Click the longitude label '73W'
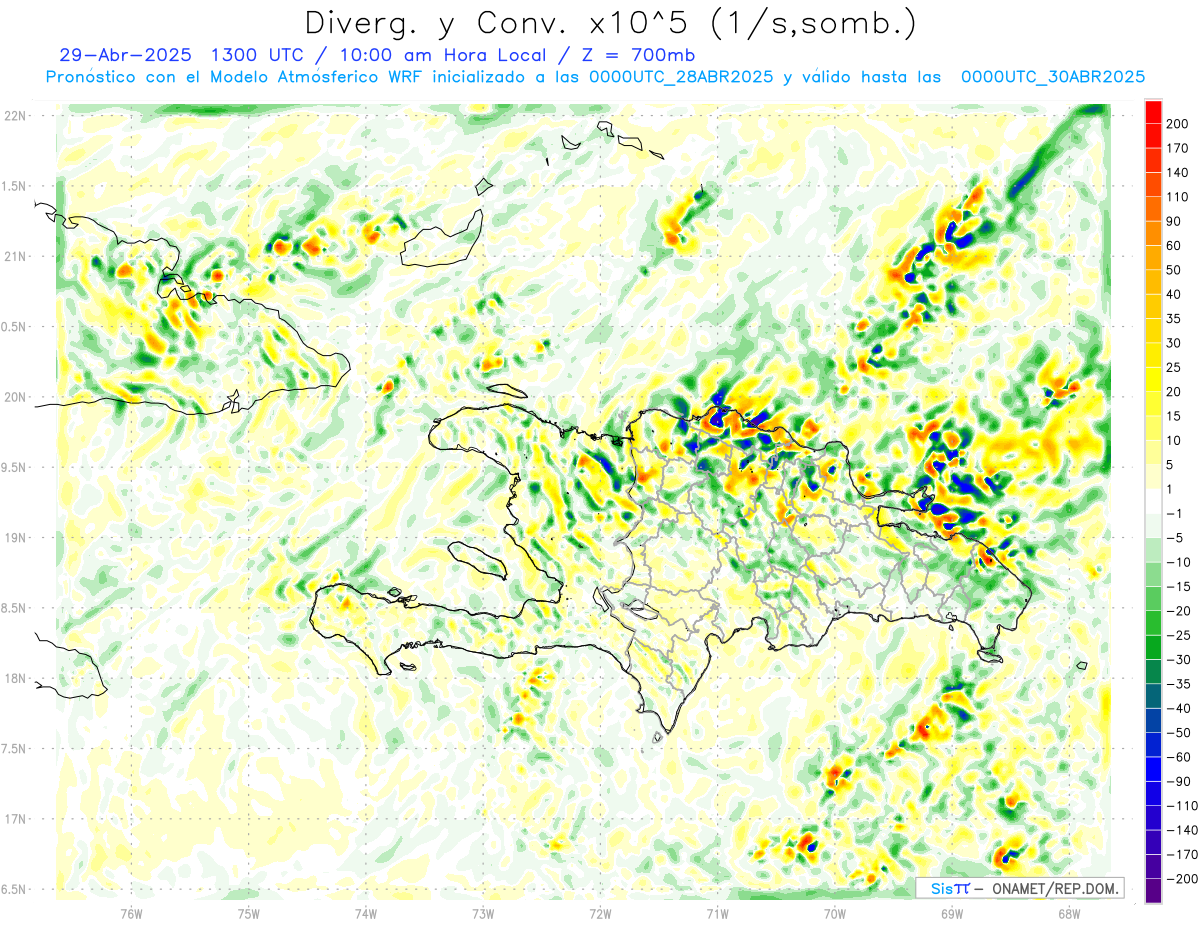 pos(483,913)
